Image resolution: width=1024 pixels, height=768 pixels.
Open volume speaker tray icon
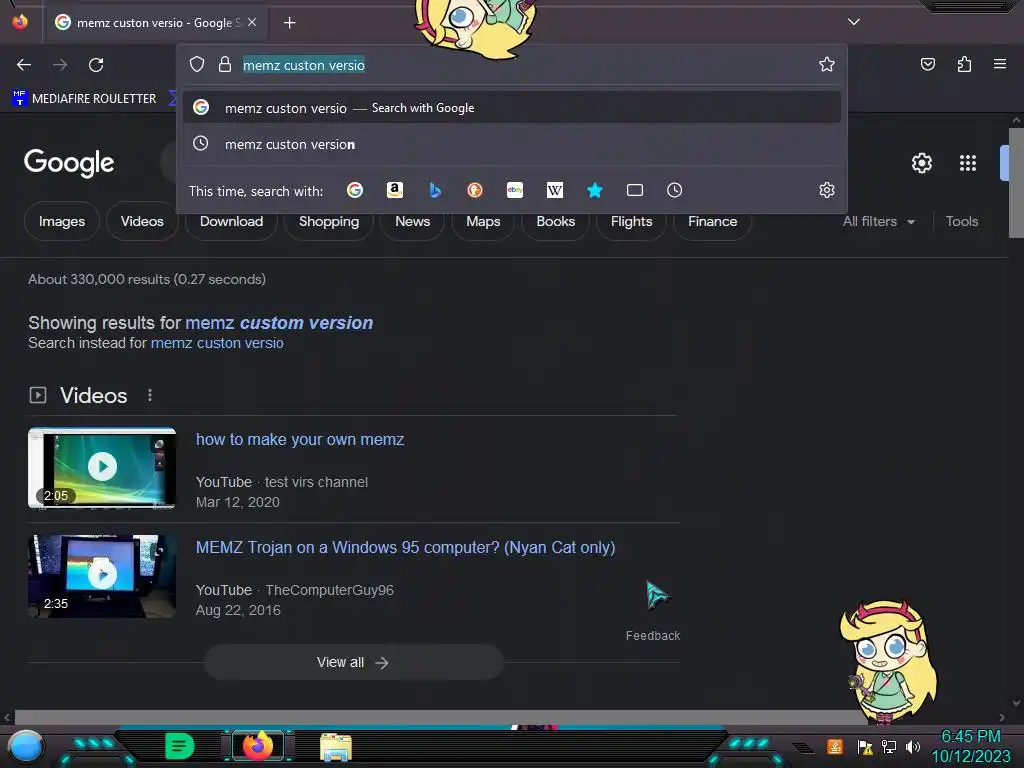[x=913, y=746]
